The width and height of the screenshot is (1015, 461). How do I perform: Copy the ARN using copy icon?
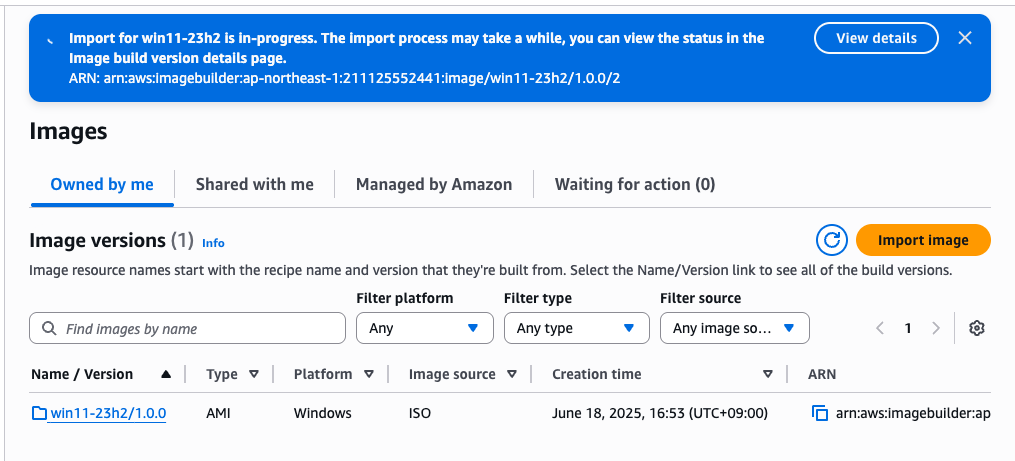click(x=820, y=413)
